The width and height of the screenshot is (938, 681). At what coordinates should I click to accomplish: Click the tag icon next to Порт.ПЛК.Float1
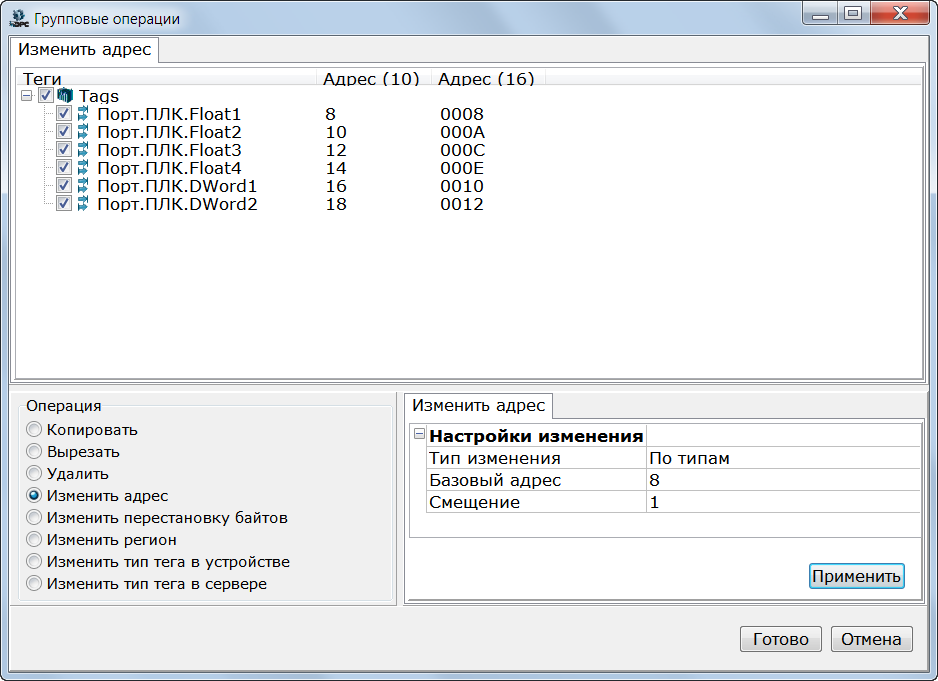point(83,115)
